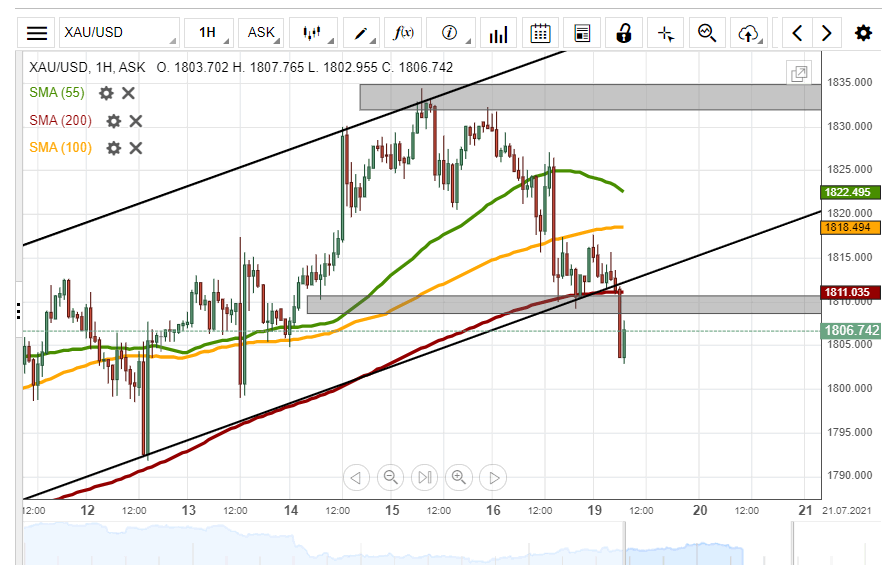Remove the SMA (55) indicator

click(128, 93)
